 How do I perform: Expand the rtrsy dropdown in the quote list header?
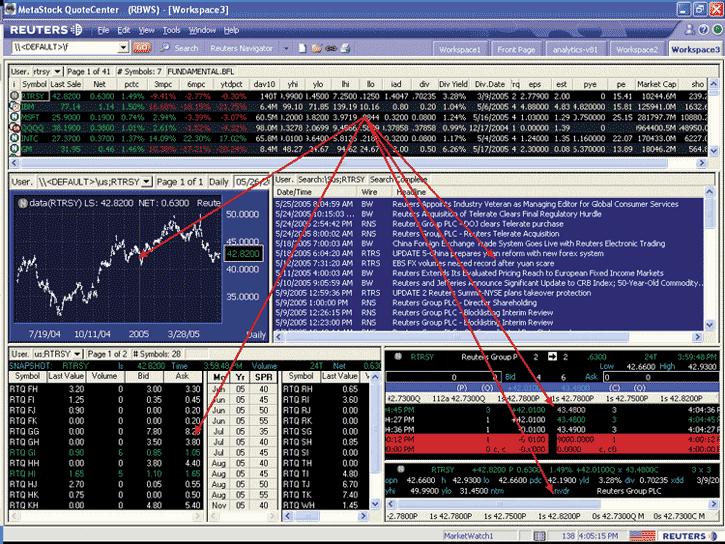(x=58, y=73)
